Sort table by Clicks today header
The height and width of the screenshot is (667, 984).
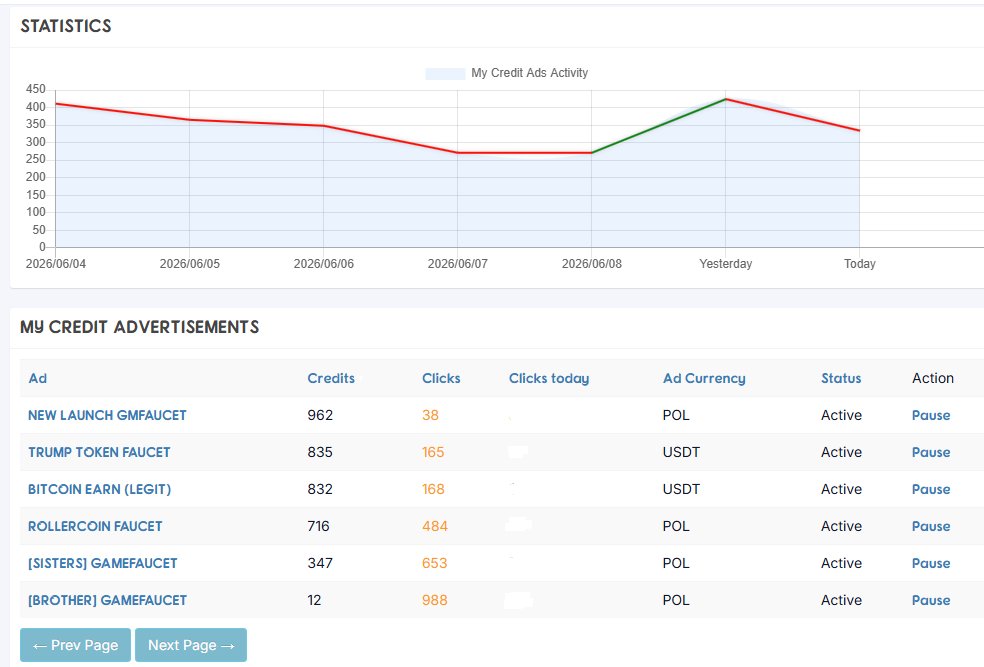point(549,378)
